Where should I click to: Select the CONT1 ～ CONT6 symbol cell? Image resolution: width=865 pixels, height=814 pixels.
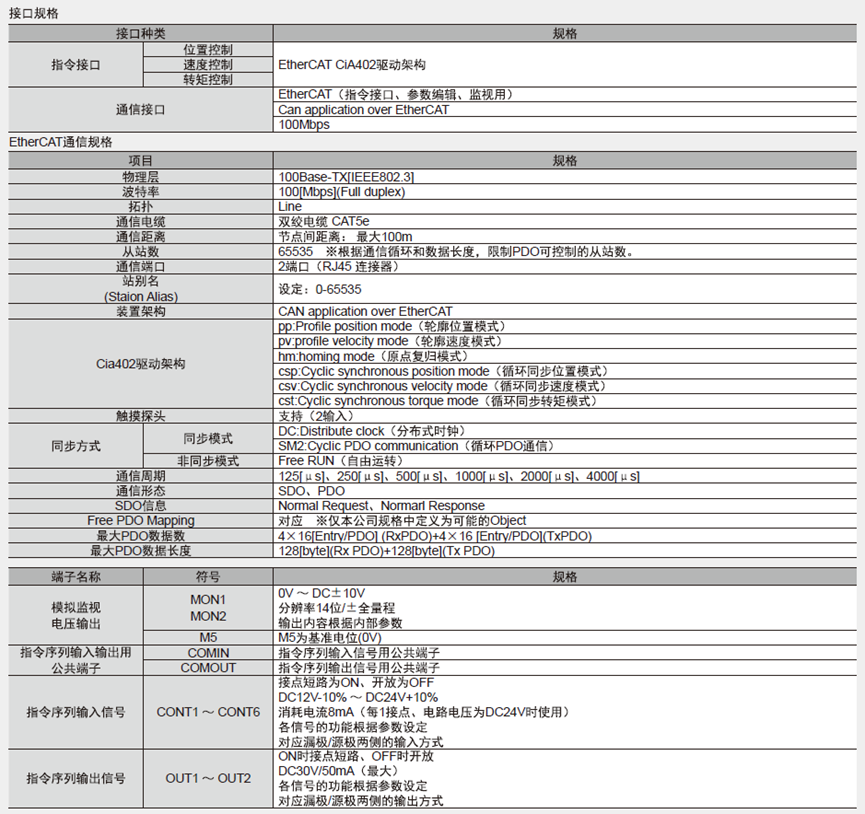[x=208, y=712]
